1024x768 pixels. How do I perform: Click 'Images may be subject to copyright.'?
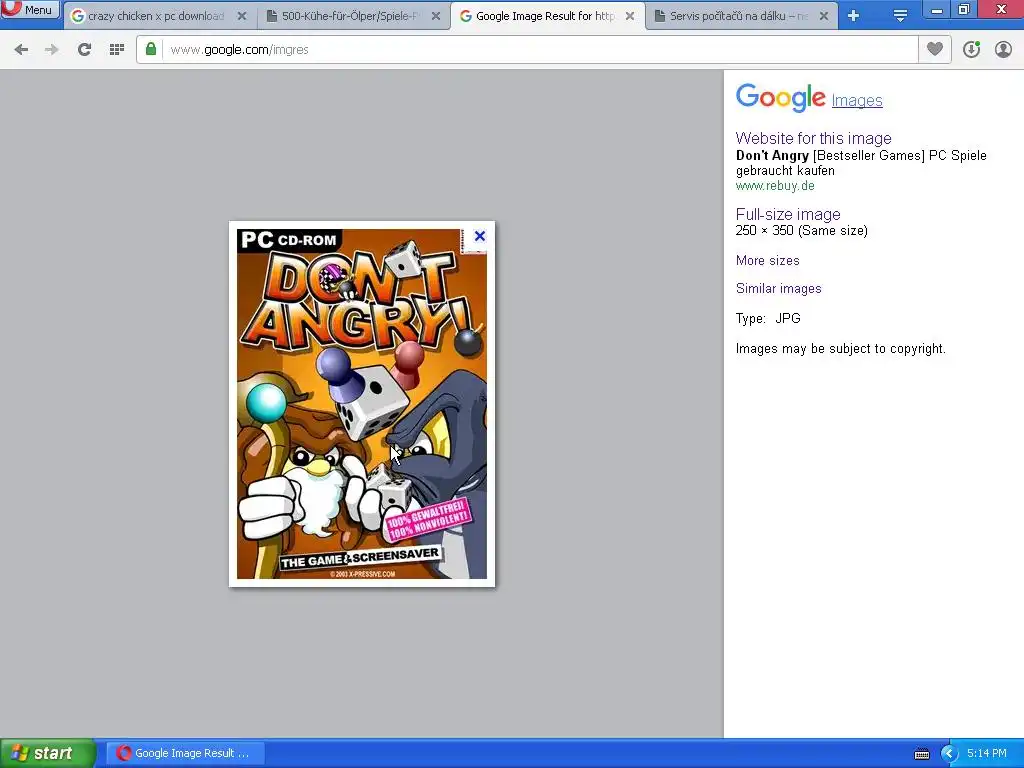pyautogui.click(x=840, y=349)
